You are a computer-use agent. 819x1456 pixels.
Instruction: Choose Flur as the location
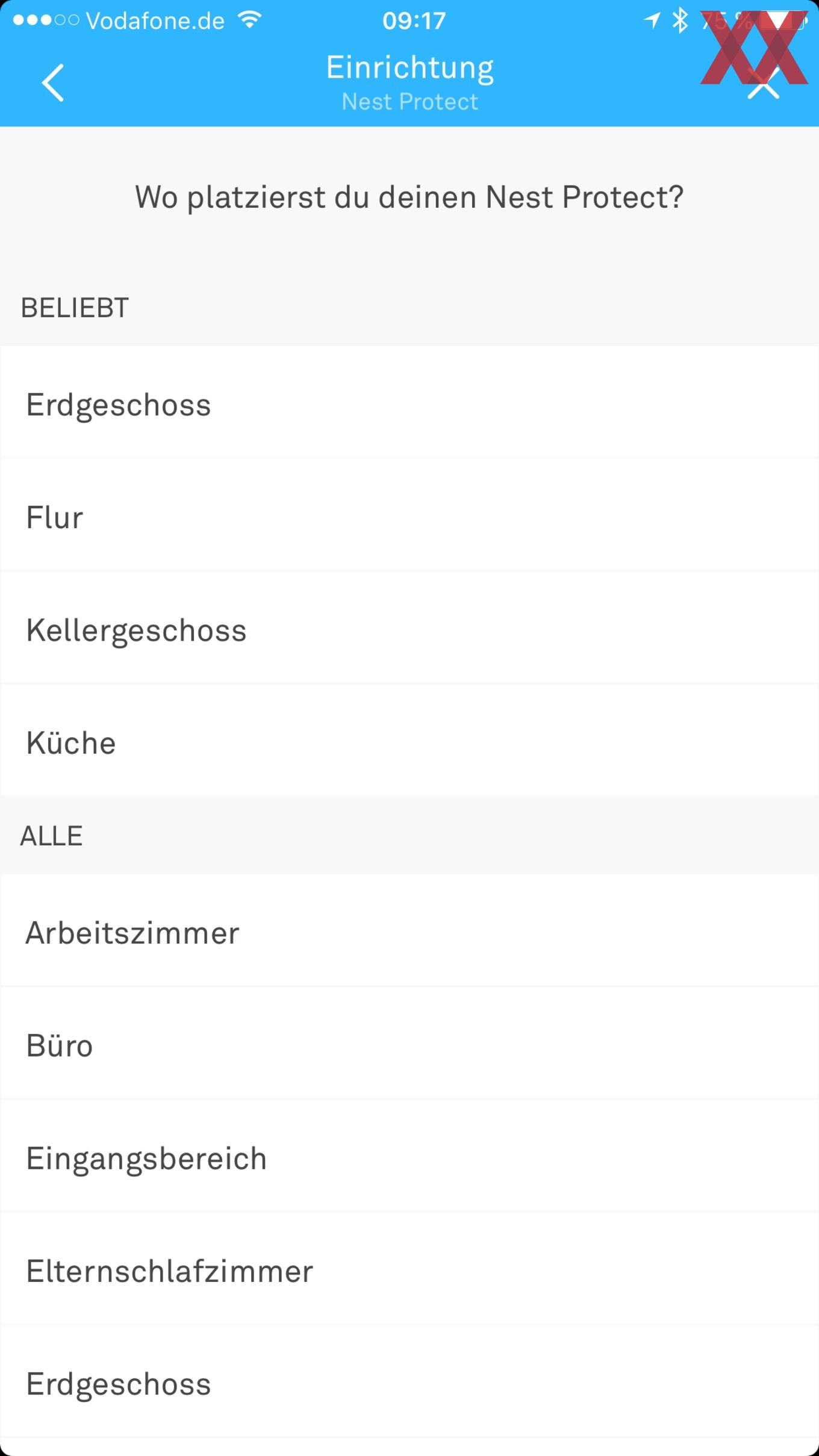[x=409, y=515]
